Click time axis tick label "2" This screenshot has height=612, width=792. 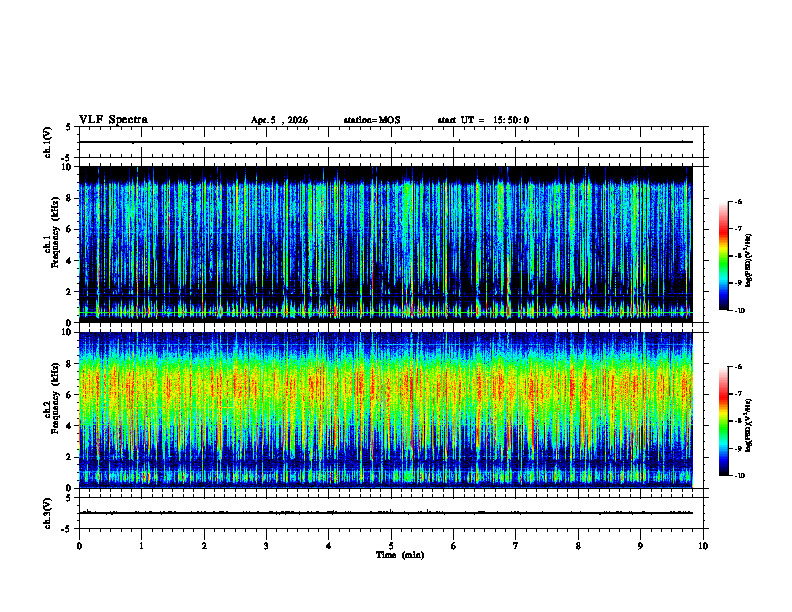pos(204,546)
